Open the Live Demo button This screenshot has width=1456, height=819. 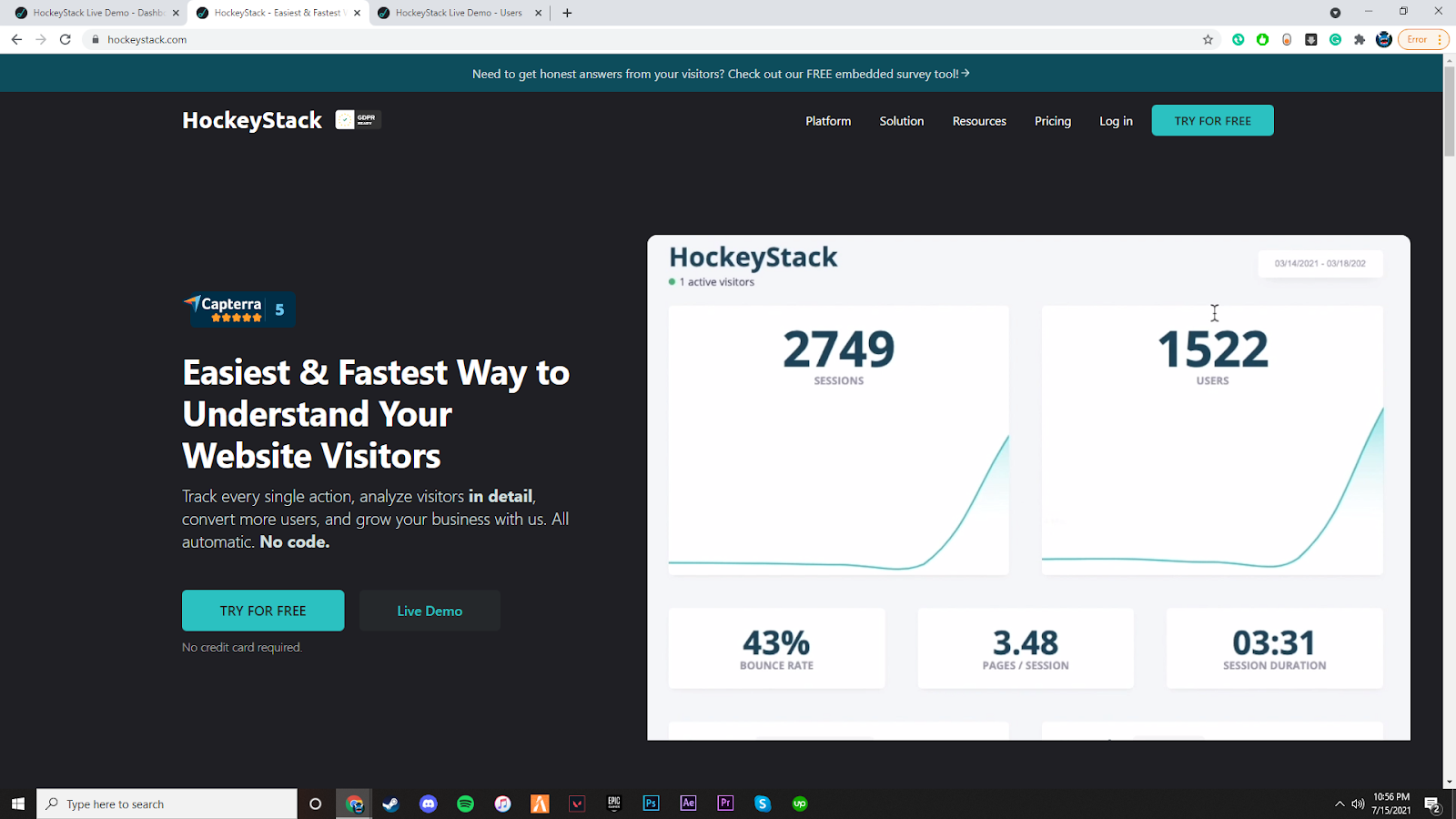430,611
